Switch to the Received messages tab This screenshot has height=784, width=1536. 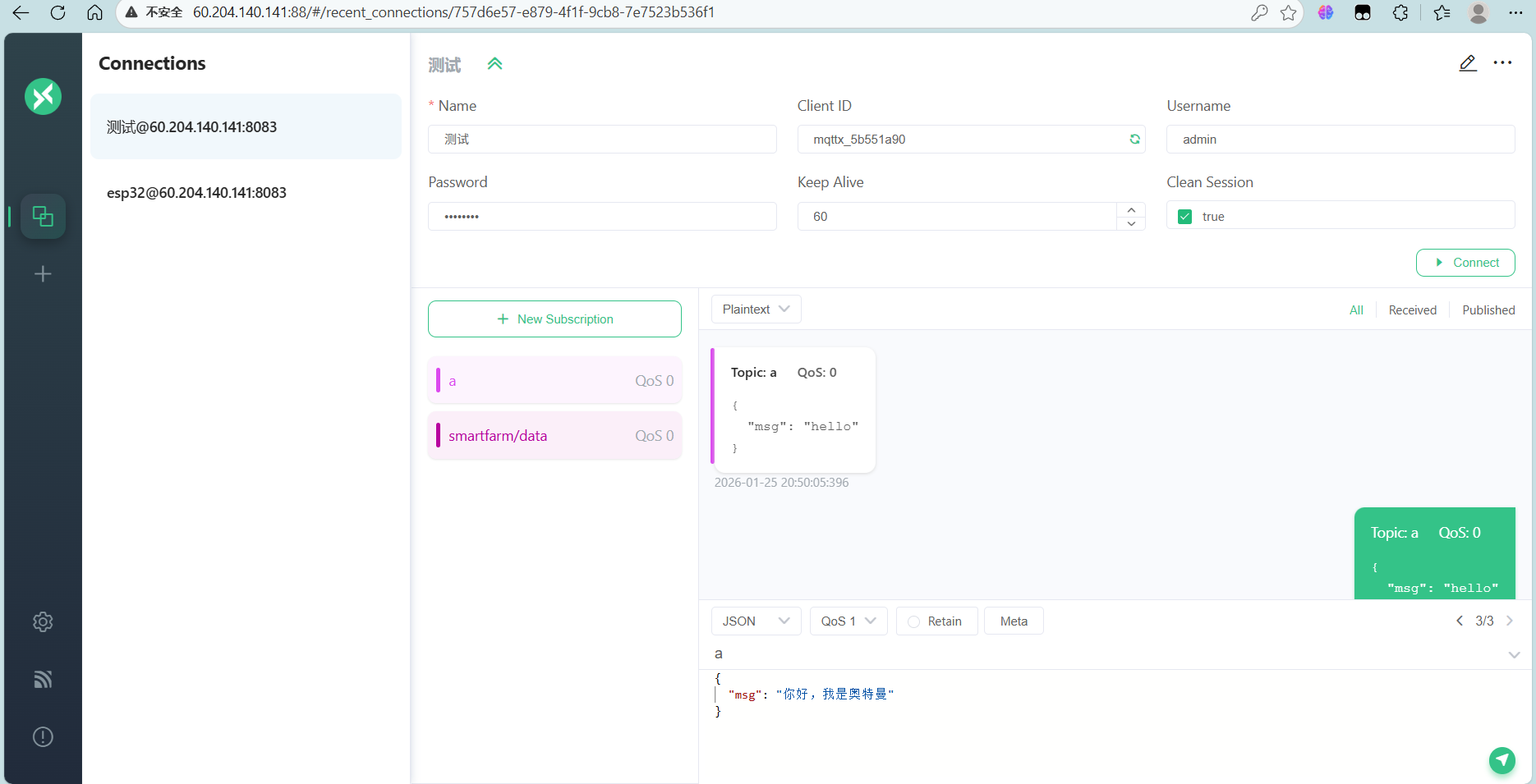(x=1412, y=310)
